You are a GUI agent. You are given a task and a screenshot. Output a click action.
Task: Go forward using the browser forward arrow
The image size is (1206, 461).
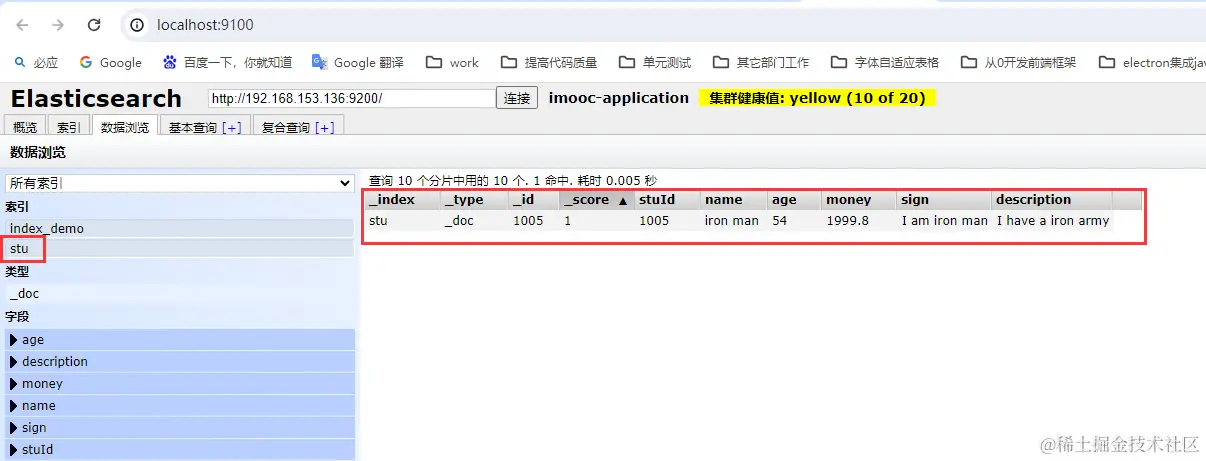58,24
